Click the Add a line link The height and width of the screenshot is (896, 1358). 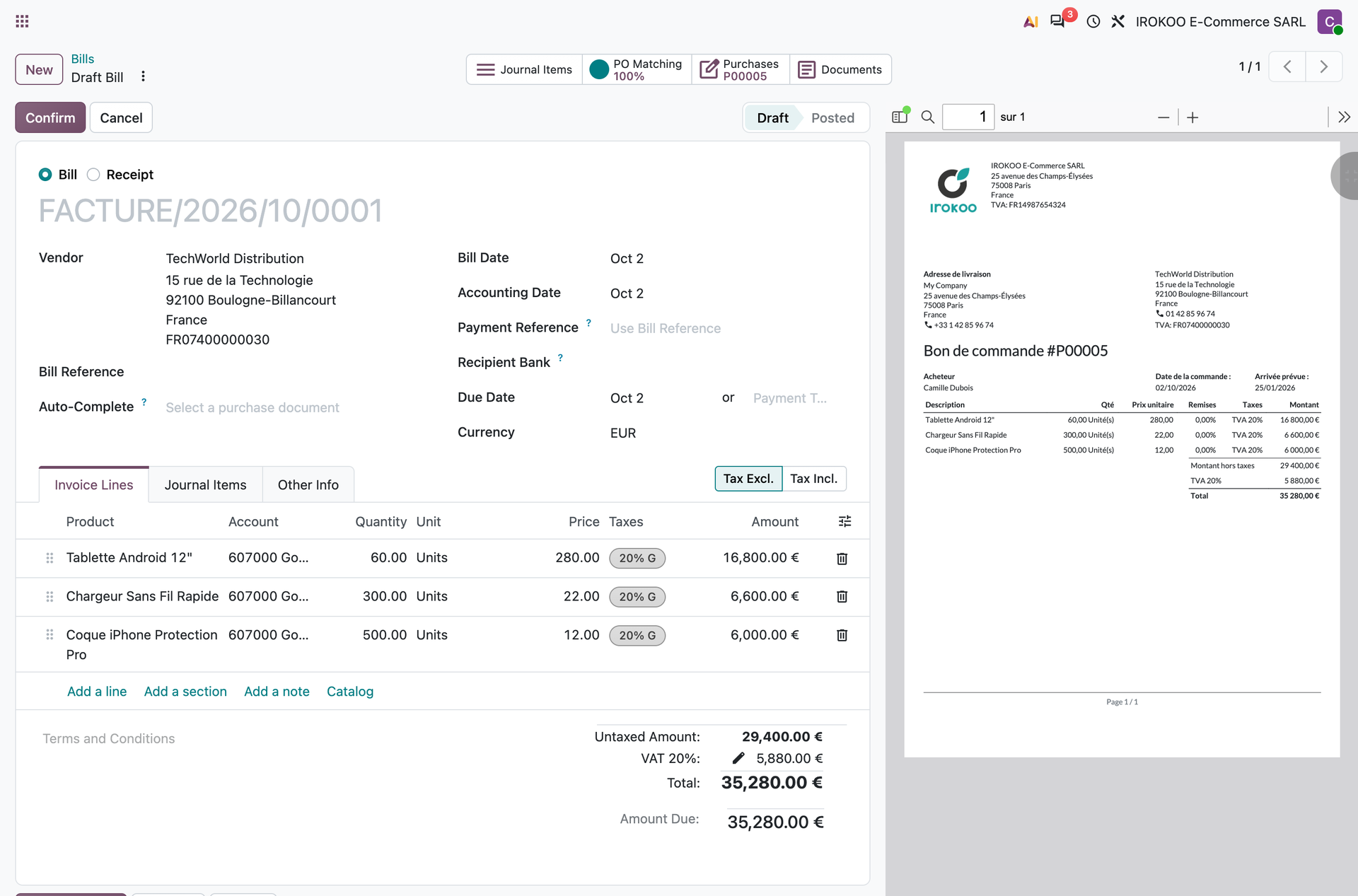coord(97,692)
